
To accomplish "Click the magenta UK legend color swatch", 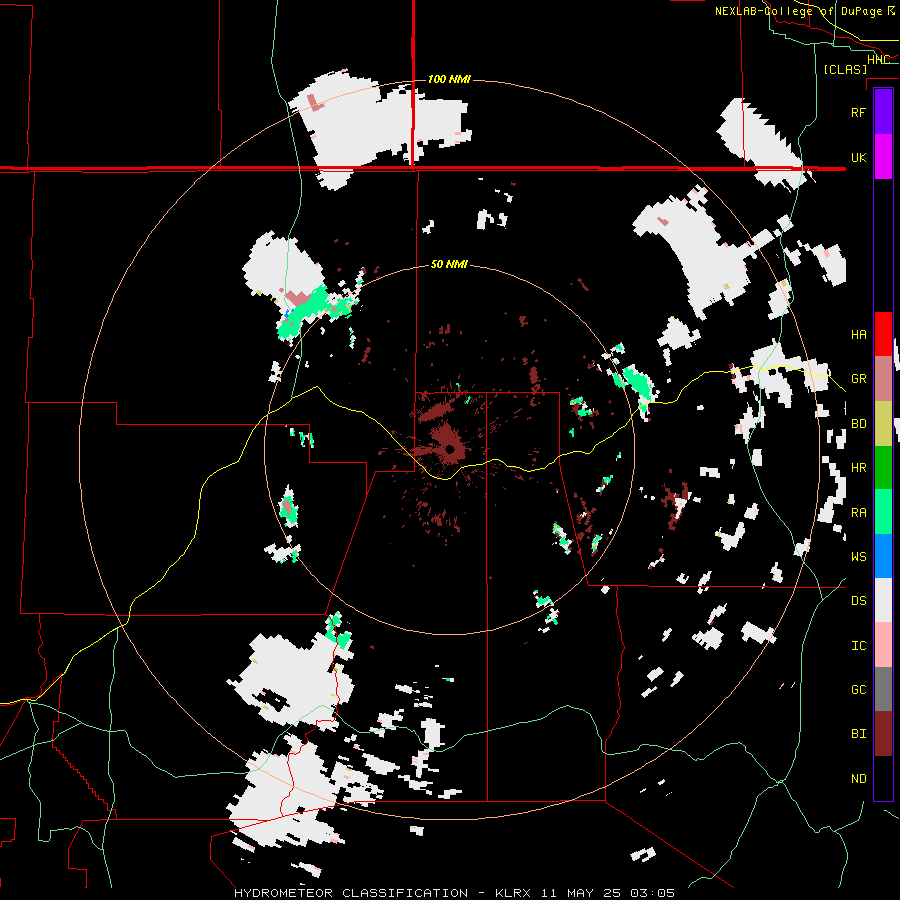I will click(x=883, y=157).
